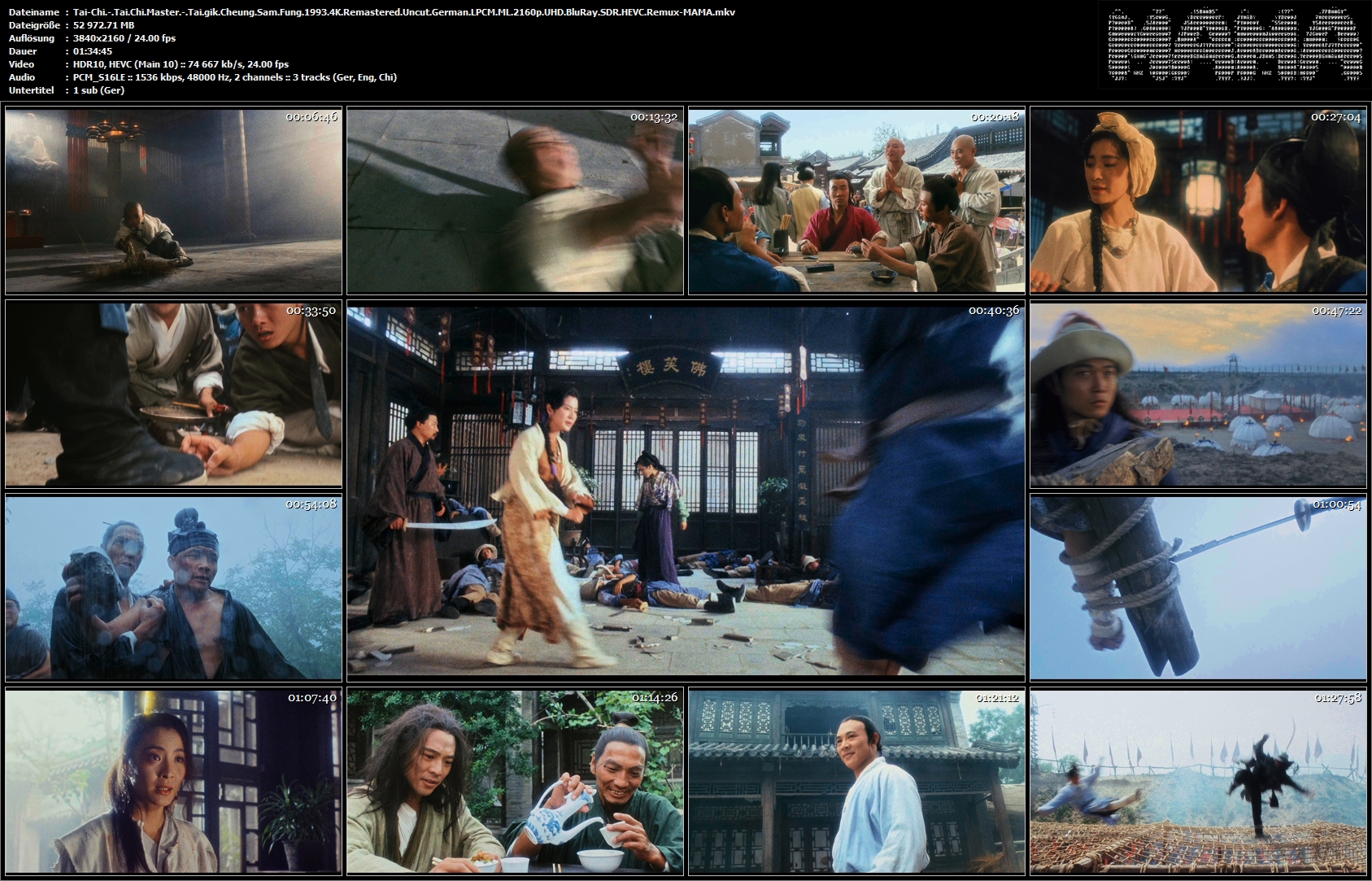
Task: Select the file size value 52 972.71 MB
Action: pyautogui.click(x=104, y=25)
